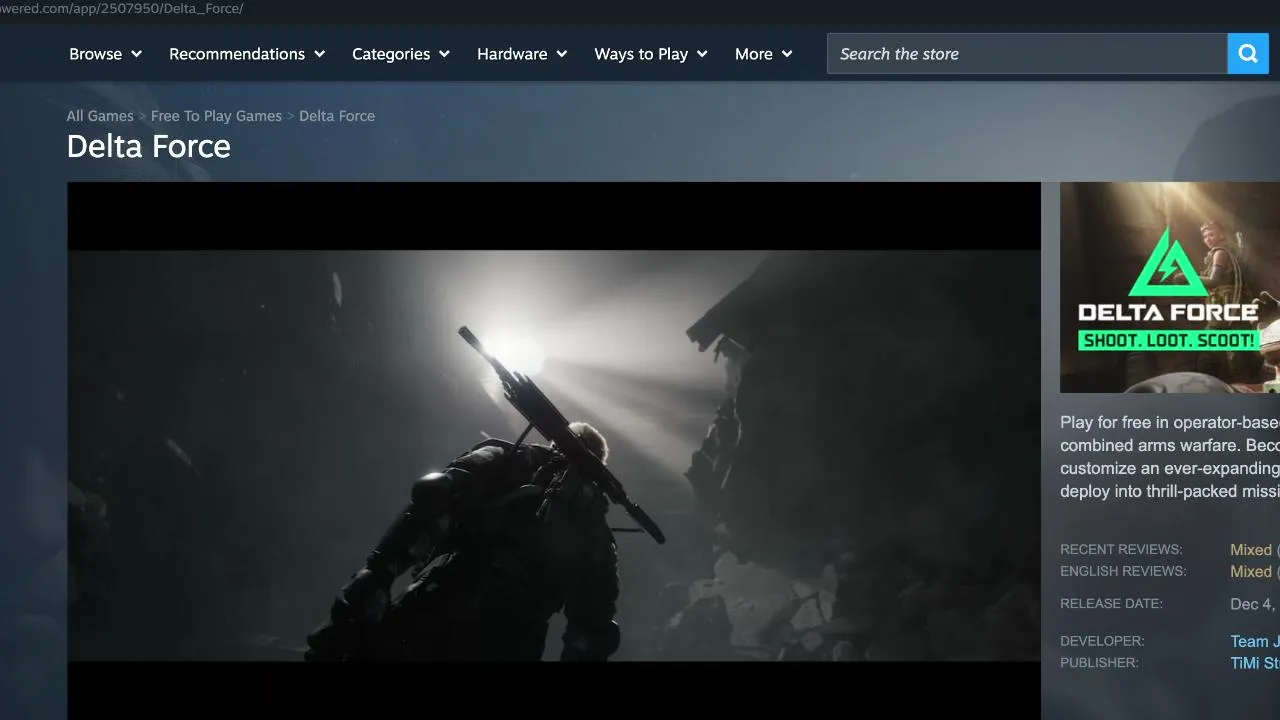Expand the More dropdown chevron

click(787, 54)
